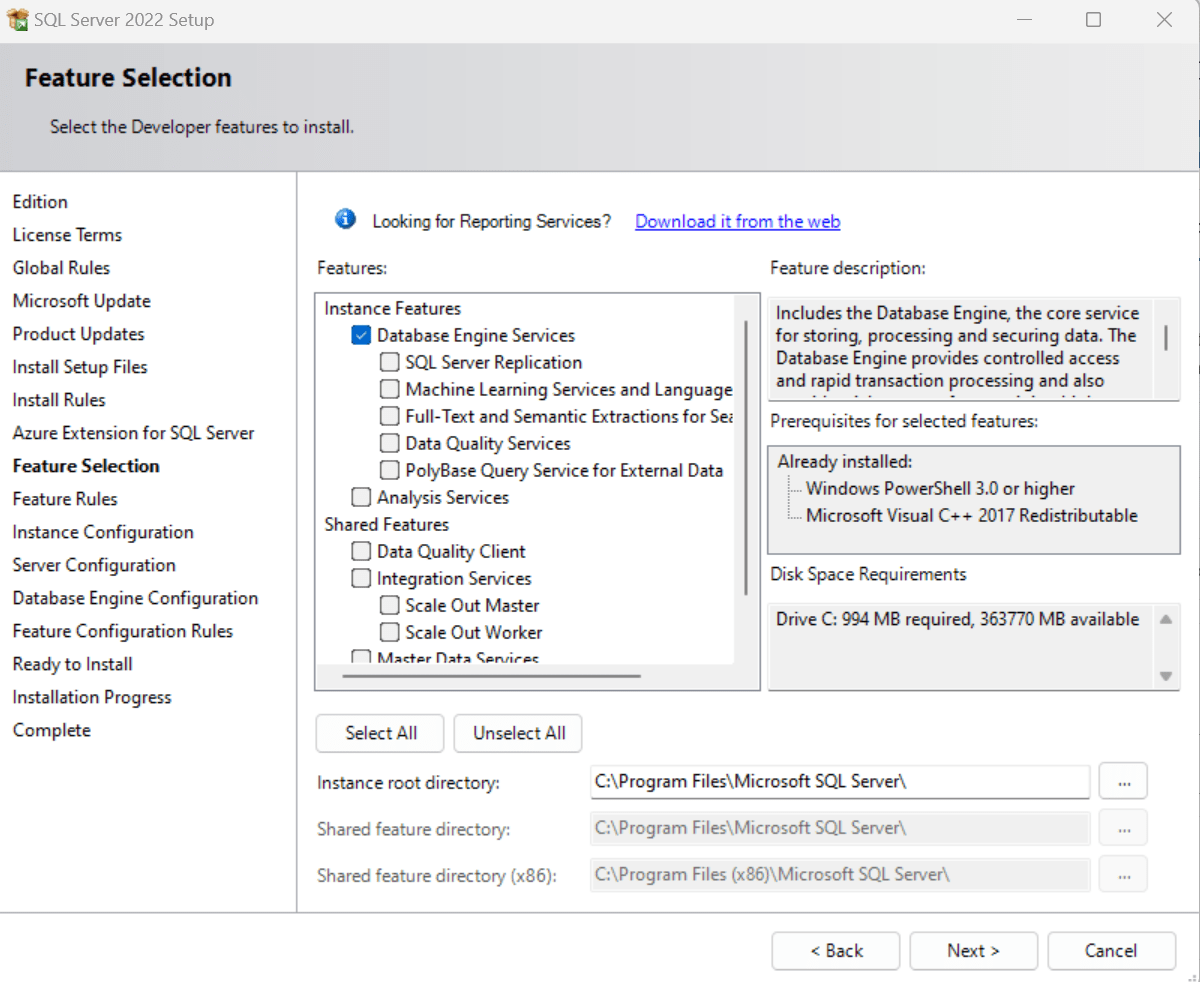Click Instance root directory text field
This screenshot has width=1200, height=982.
pyautogui.click(x=840, y=782)
